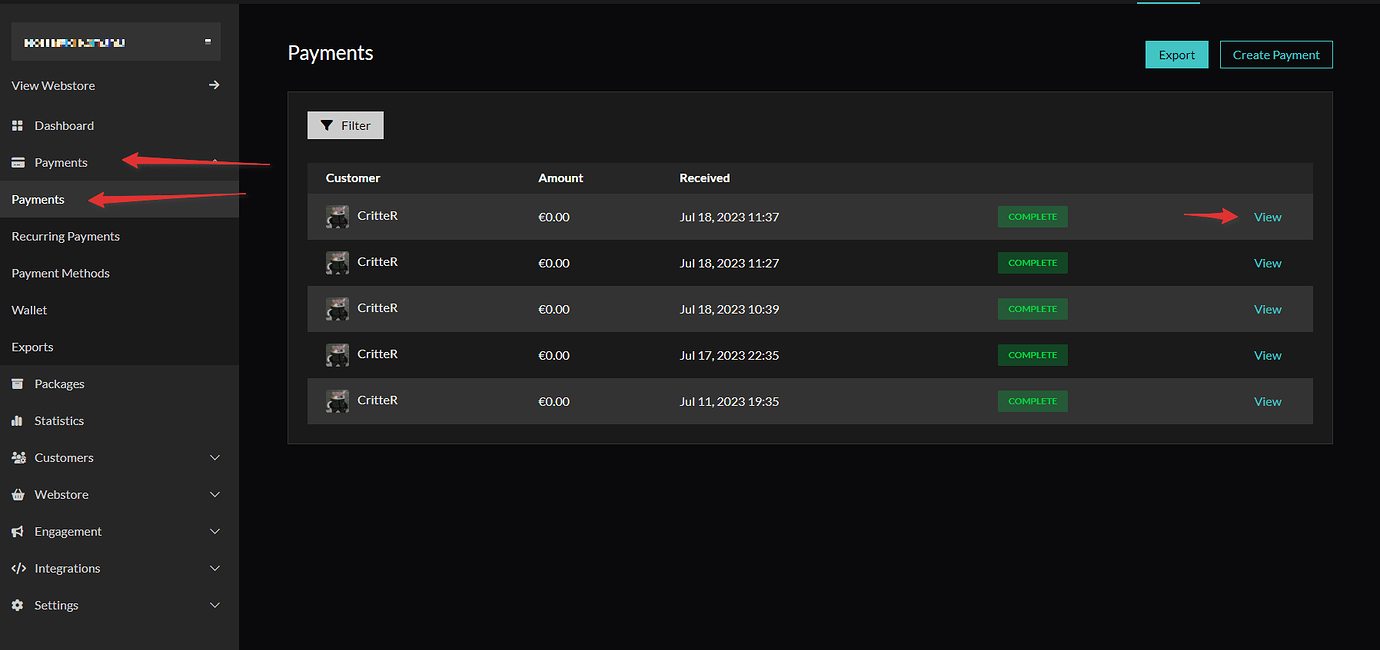Open Webstore via the shopping bag icon
The image size is (1380, 650).
tap(19, 494)
